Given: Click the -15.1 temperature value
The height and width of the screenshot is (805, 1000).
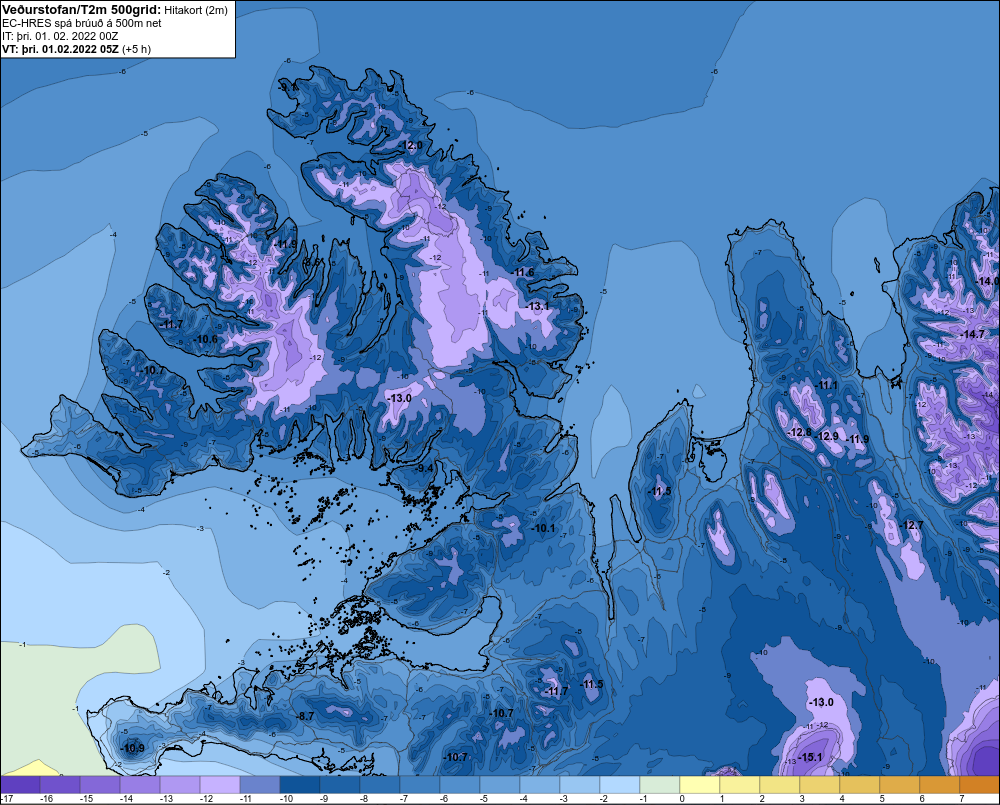Looking at the screenshot, I should click(810, 757).
